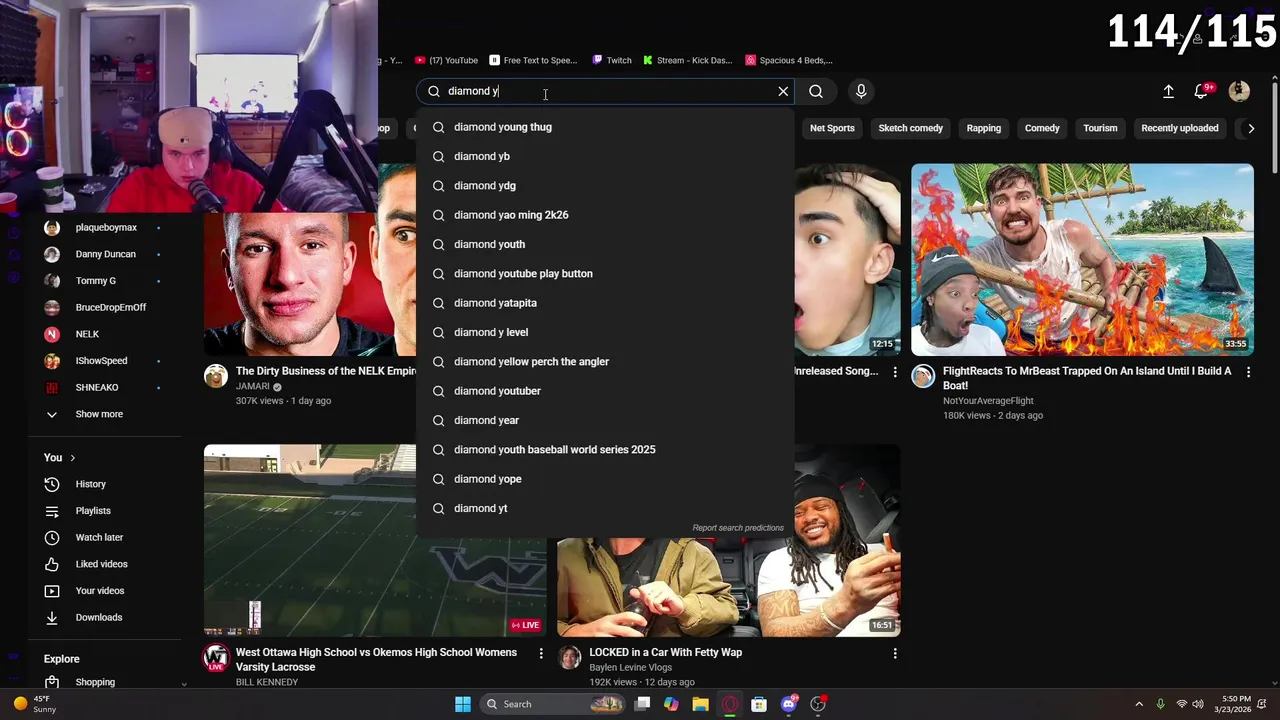Choose 'diamond youth baseball world series 2025'
The image size is (1280, 720).
click(605, 449)
